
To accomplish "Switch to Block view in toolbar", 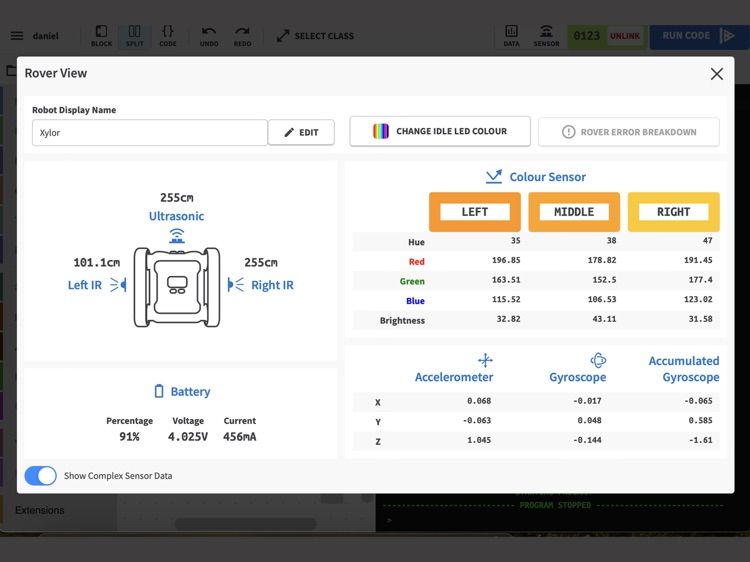I will tap(101, 36).
